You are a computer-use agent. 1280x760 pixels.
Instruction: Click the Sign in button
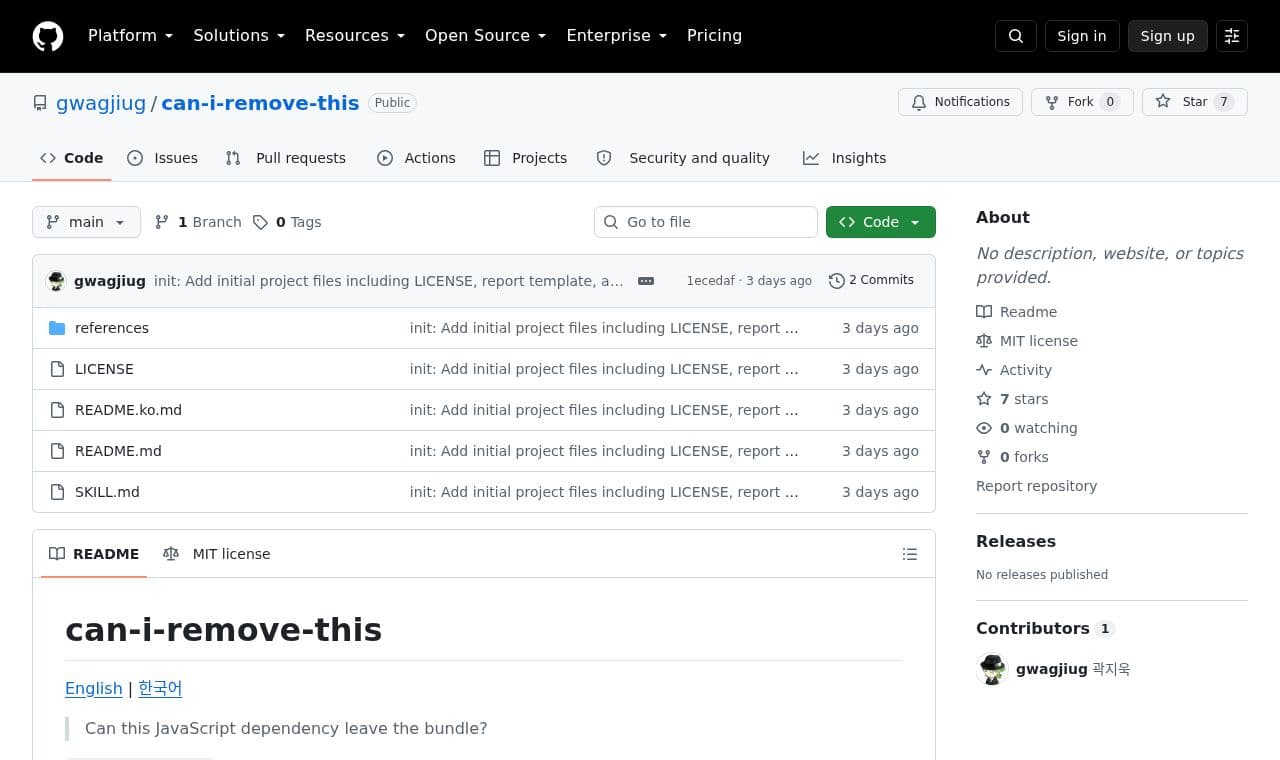1082,36
